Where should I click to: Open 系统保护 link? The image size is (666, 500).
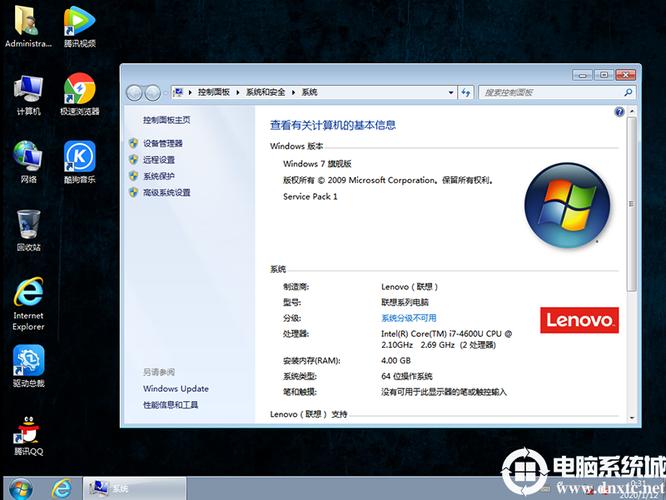[x=159, y=176]
